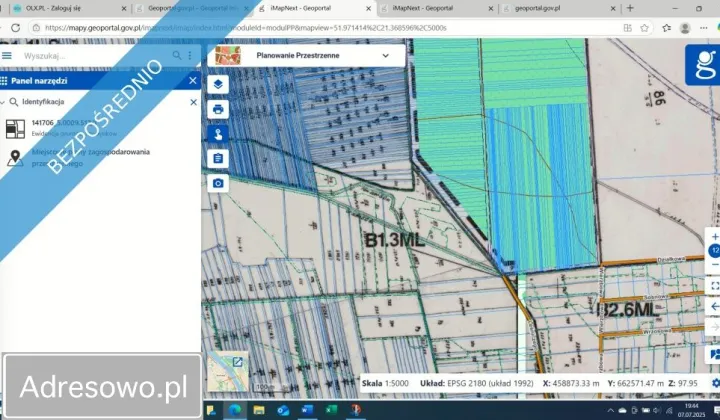
Task: Switch to the geoportal.gov.pl tab
Action: (538, 8)
